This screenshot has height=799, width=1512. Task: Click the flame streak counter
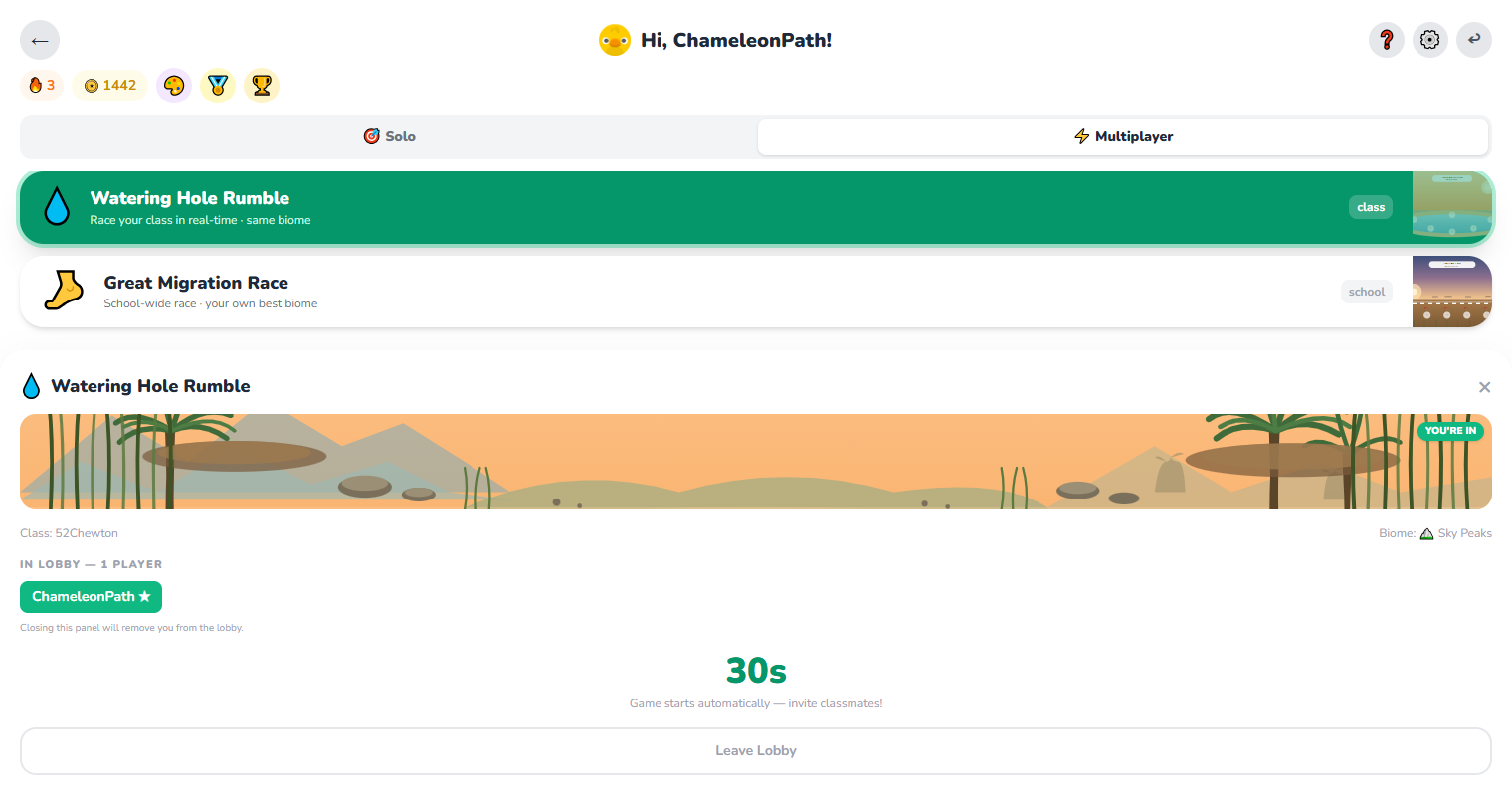pos(42,86)
